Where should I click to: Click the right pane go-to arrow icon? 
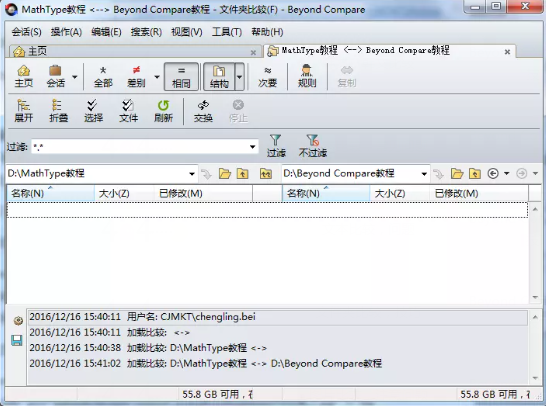pos(438,173)
